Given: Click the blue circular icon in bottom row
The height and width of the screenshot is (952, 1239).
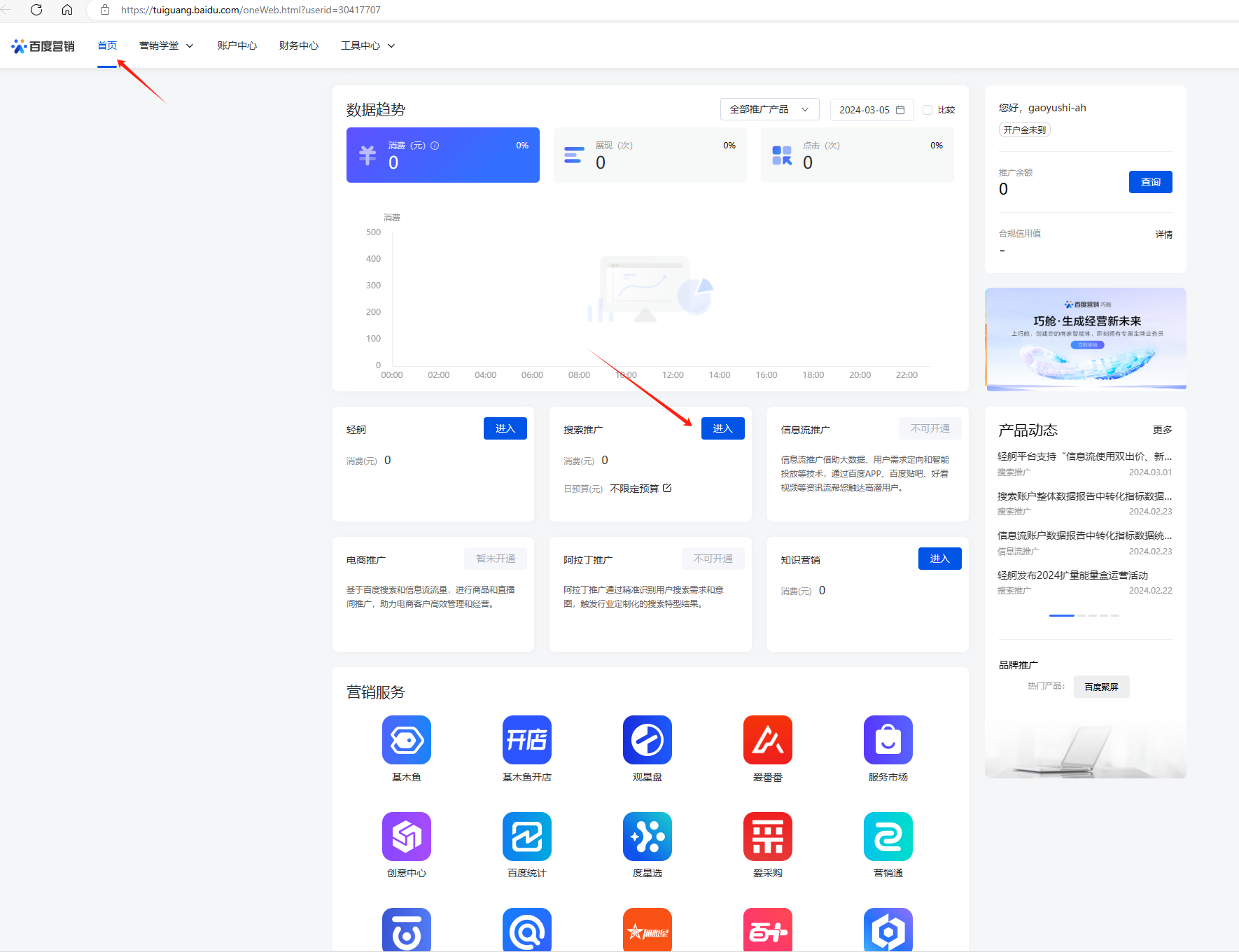Looking at the screenshot, I should 407,930.
